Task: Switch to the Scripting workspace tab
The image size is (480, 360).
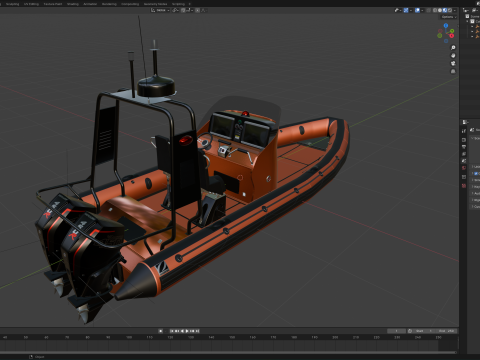Action: 178,4
